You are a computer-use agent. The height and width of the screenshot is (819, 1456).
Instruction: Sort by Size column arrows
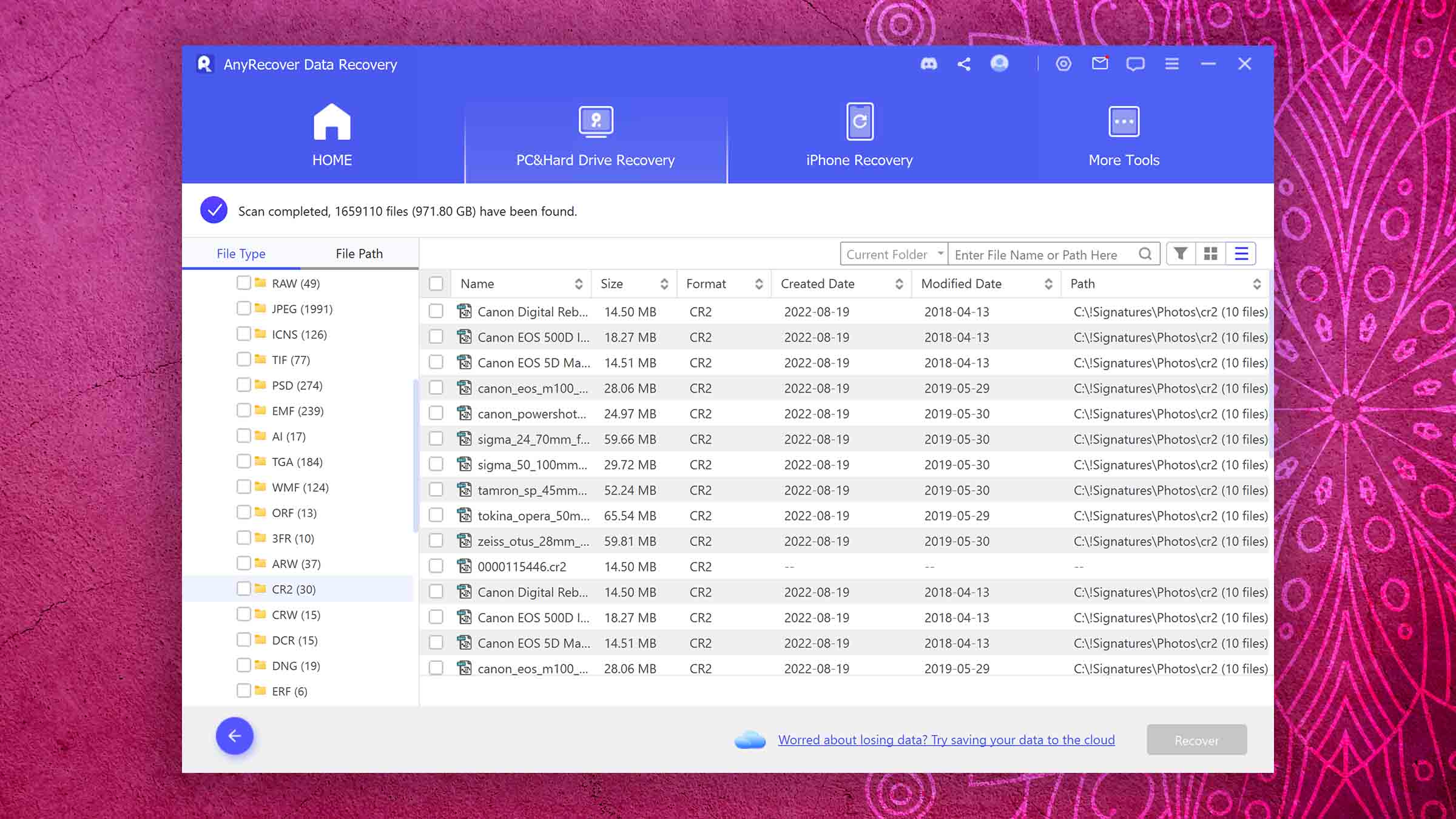tap(664, 284)
